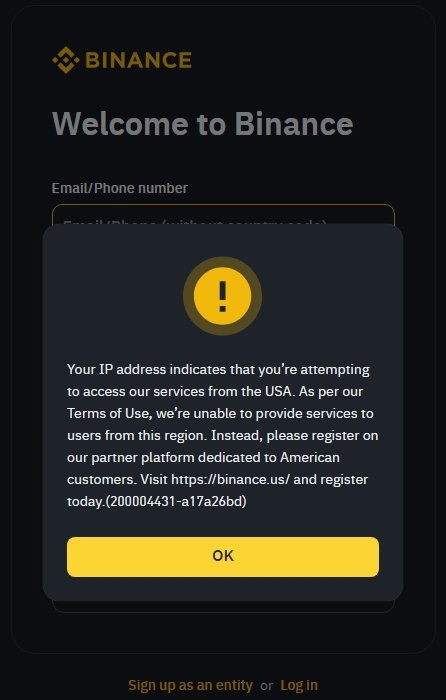Click the word USA in the warning
Screen dimensions: 446x700
tap(278, 392)
